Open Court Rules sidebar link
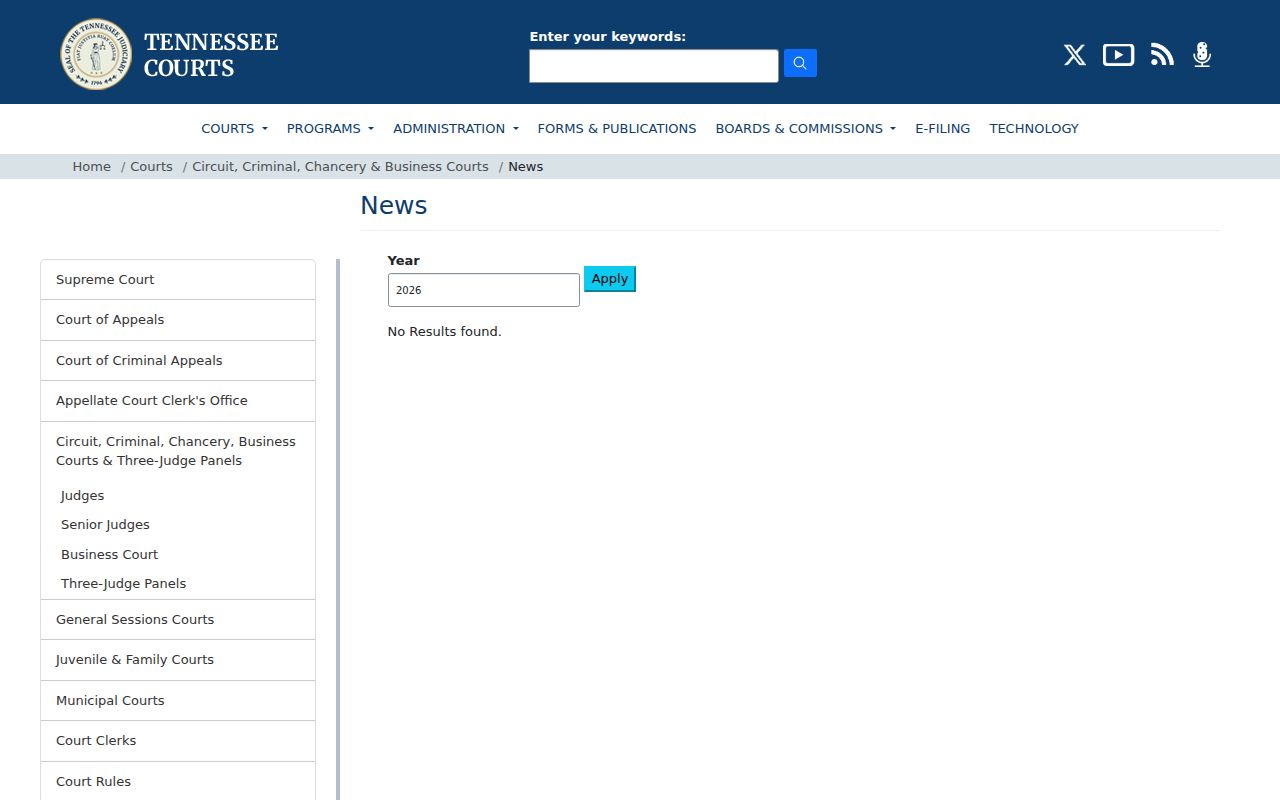This screenshot has width=1280, height=800. tap(178, 781)
